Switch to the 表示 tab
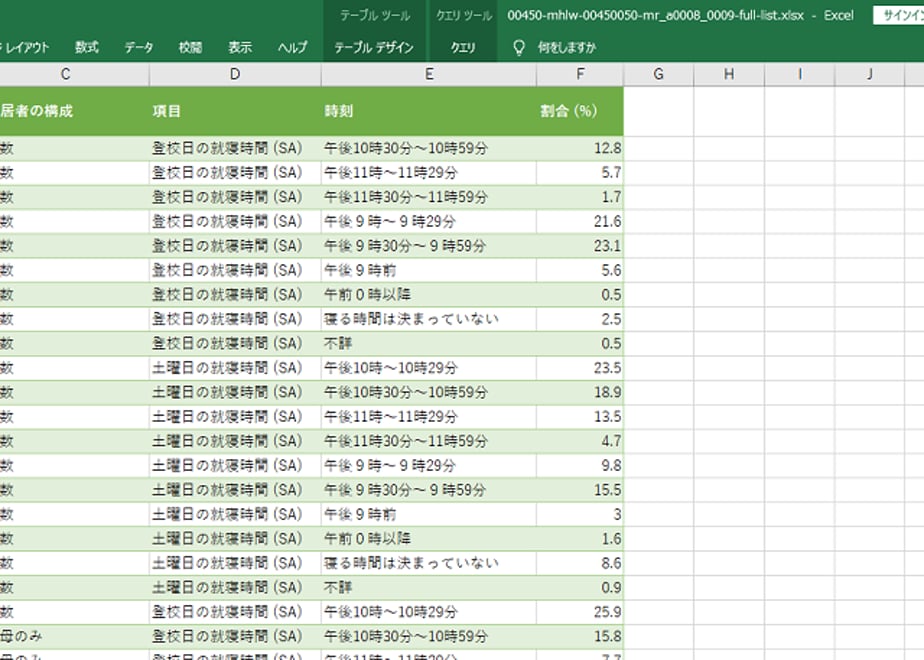 (240, 48)
